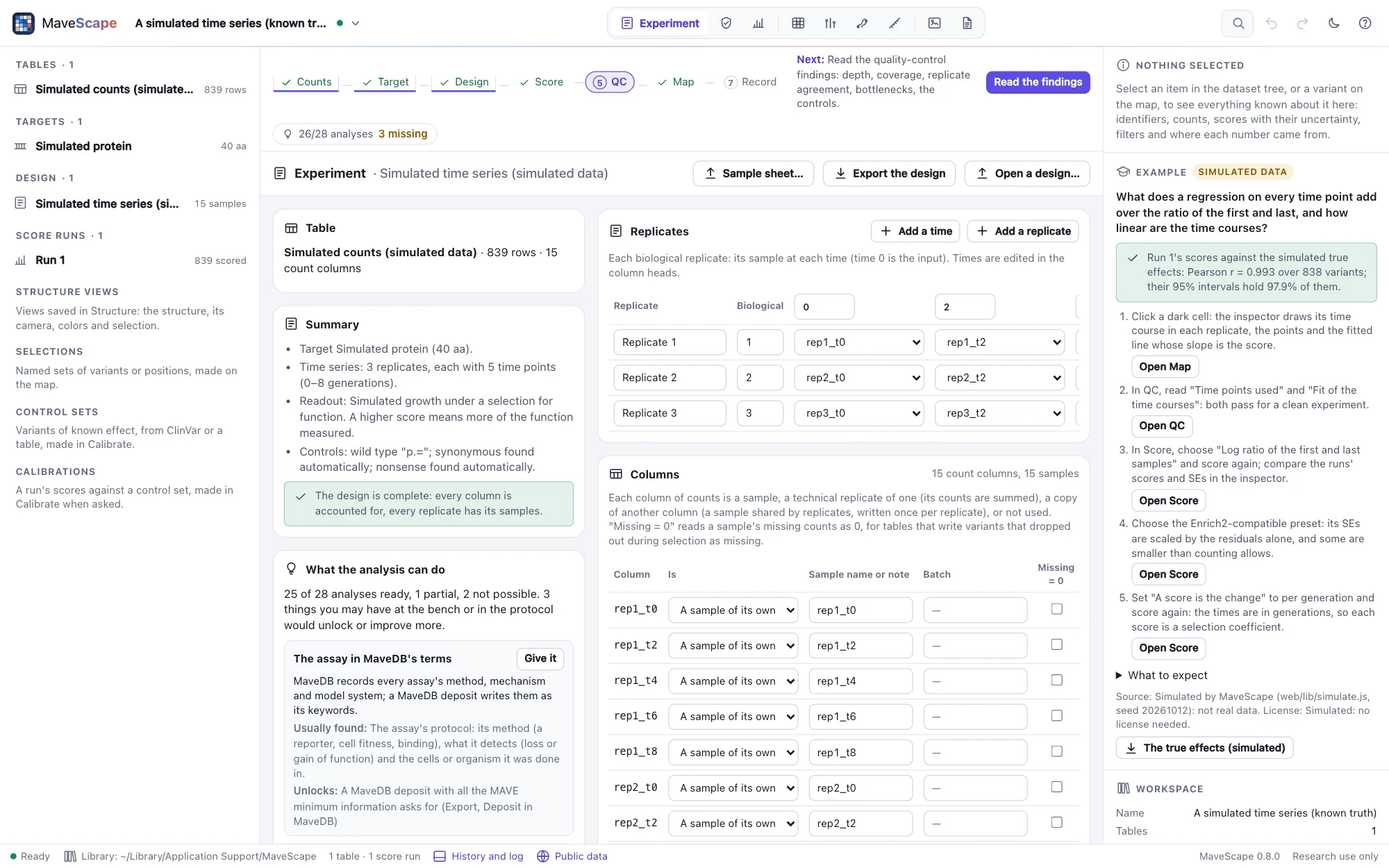Check Missing = 0 for rep1_t0
The height and width of the screenshot is (868, 1389).
1056,609
